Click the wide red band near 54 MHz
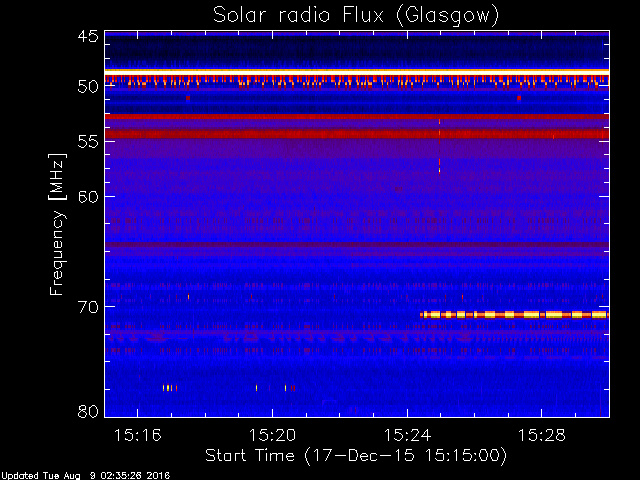The image size is (640, 480). point(357,134)
